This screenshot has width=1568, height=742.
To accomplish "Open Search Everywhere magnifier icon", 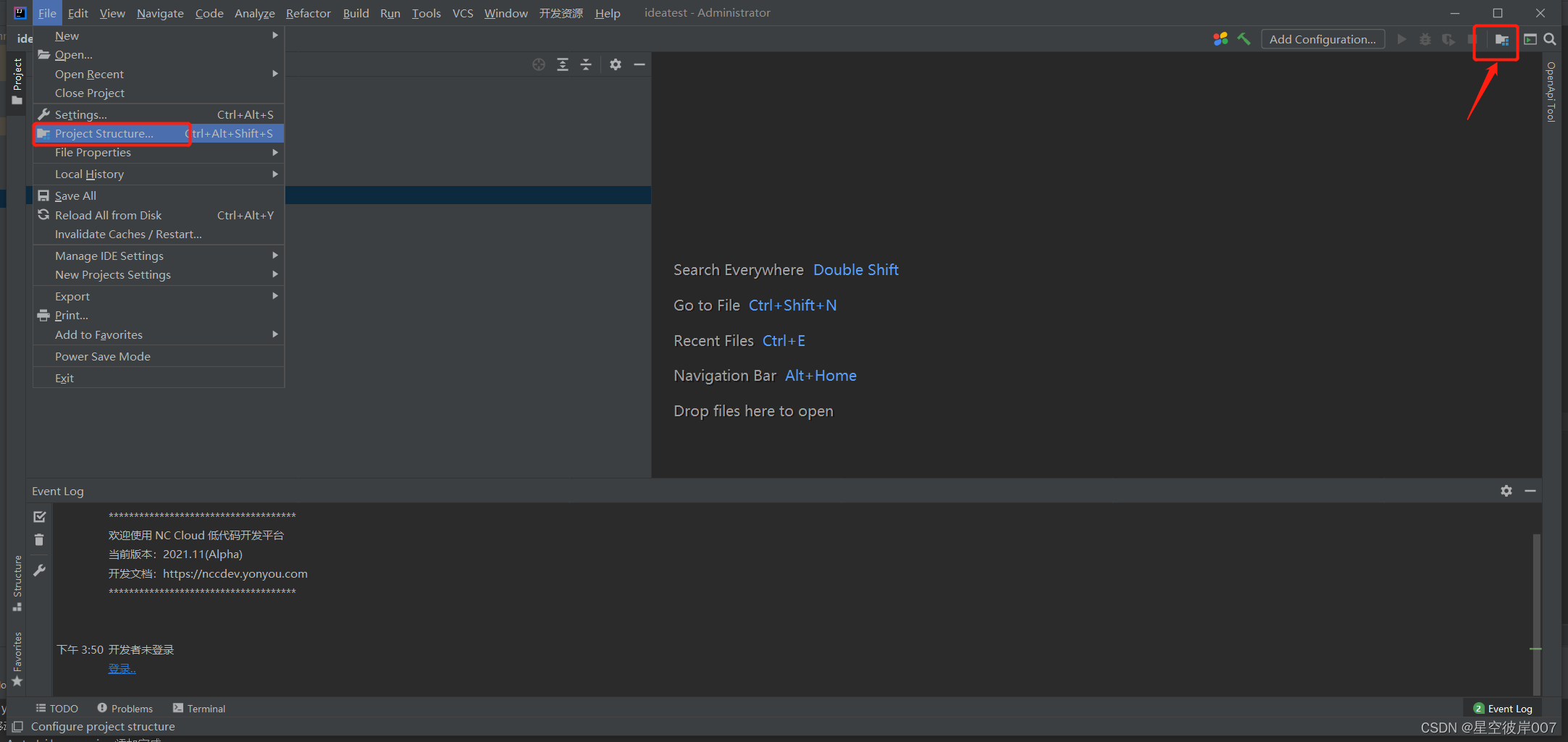I will [x=1550, y=39].
